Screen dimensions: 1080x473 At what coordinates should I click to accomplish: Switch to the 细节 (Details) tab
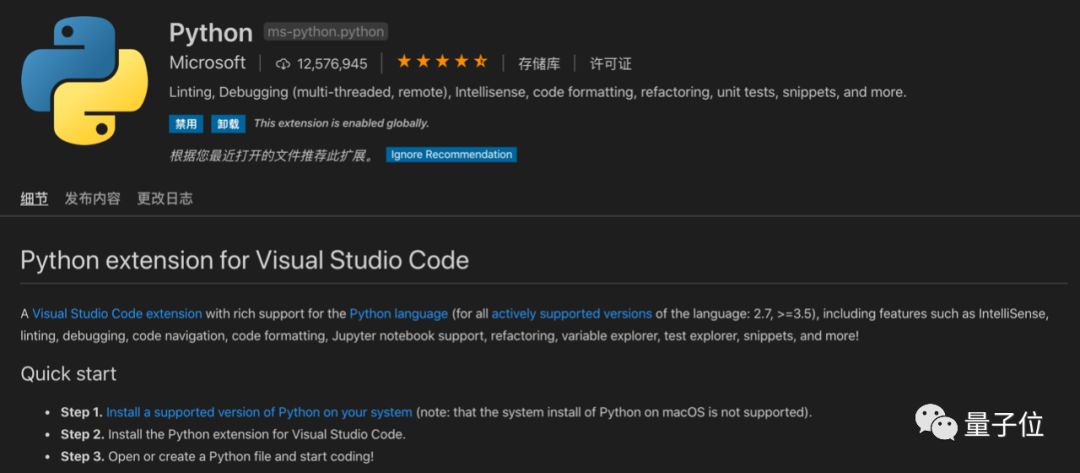pos(34,198)
